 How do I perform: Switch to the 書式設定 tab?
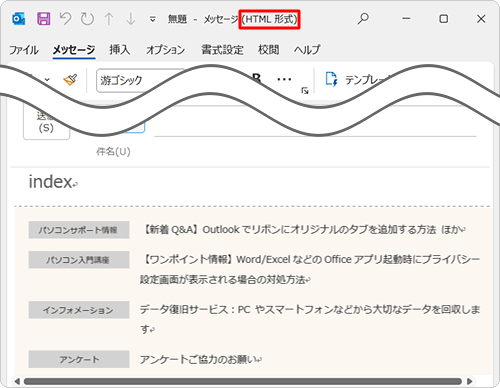pyautogui.click(x=222, y=50)
